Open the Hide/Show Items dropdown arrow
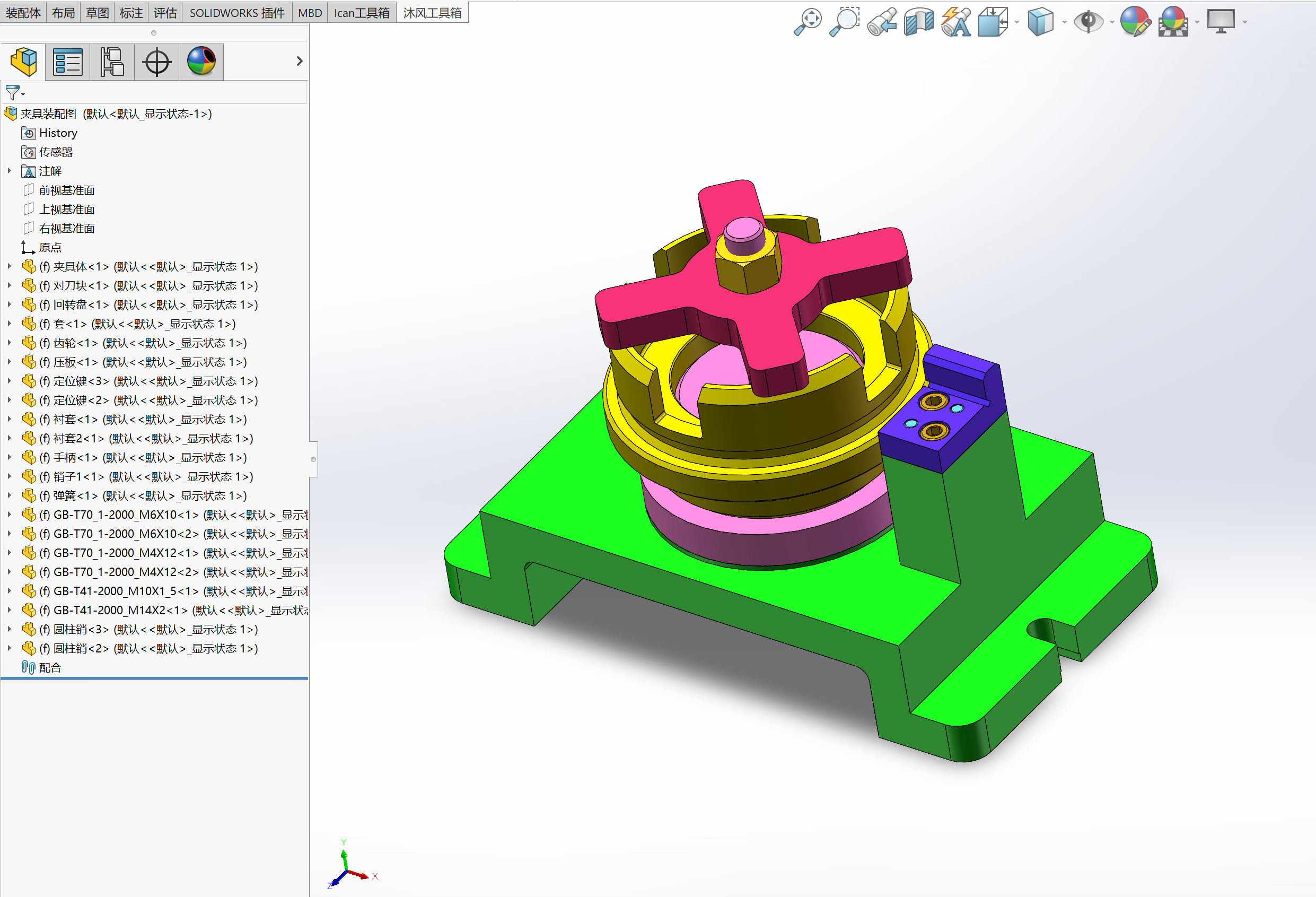The image size is (1316, 897). point(1112,23)
